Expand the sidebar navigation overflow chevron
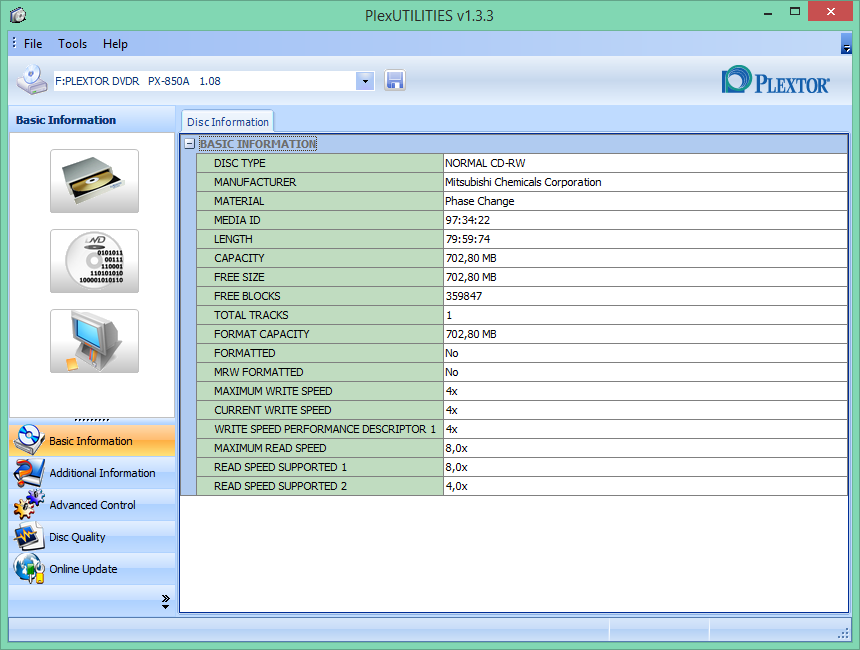Viewport: 860px width, 650px height. point(166,601)
